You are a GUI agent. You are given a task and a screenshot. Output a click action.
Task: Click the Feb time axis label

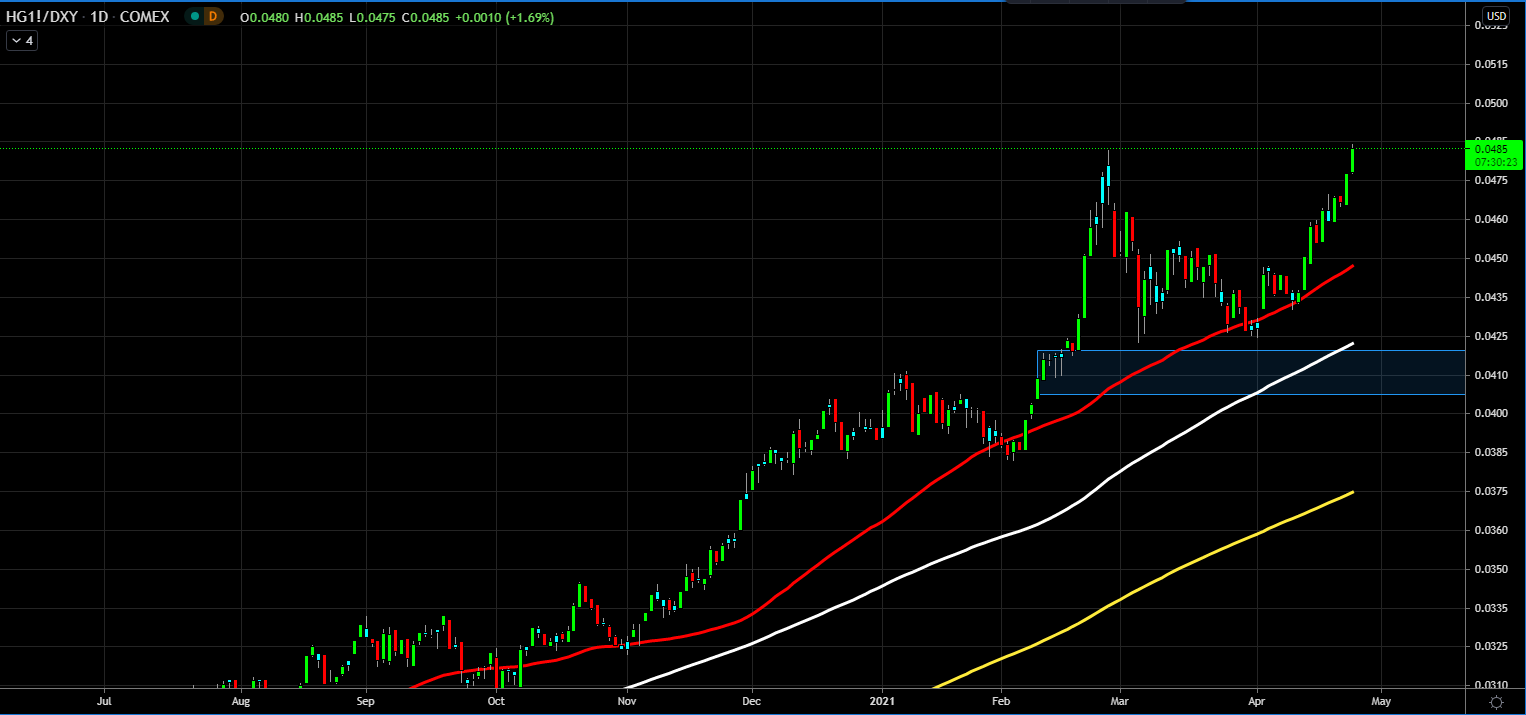[x=1001, y=702]
